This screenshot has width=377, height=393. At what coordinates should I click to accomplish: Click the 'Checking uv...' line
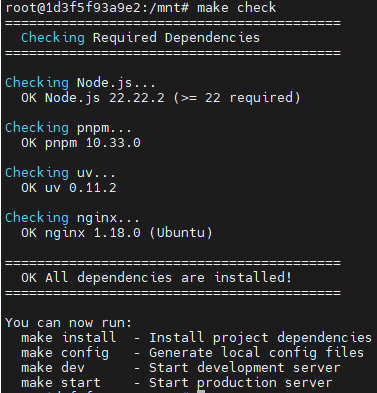tap(60, 173)
